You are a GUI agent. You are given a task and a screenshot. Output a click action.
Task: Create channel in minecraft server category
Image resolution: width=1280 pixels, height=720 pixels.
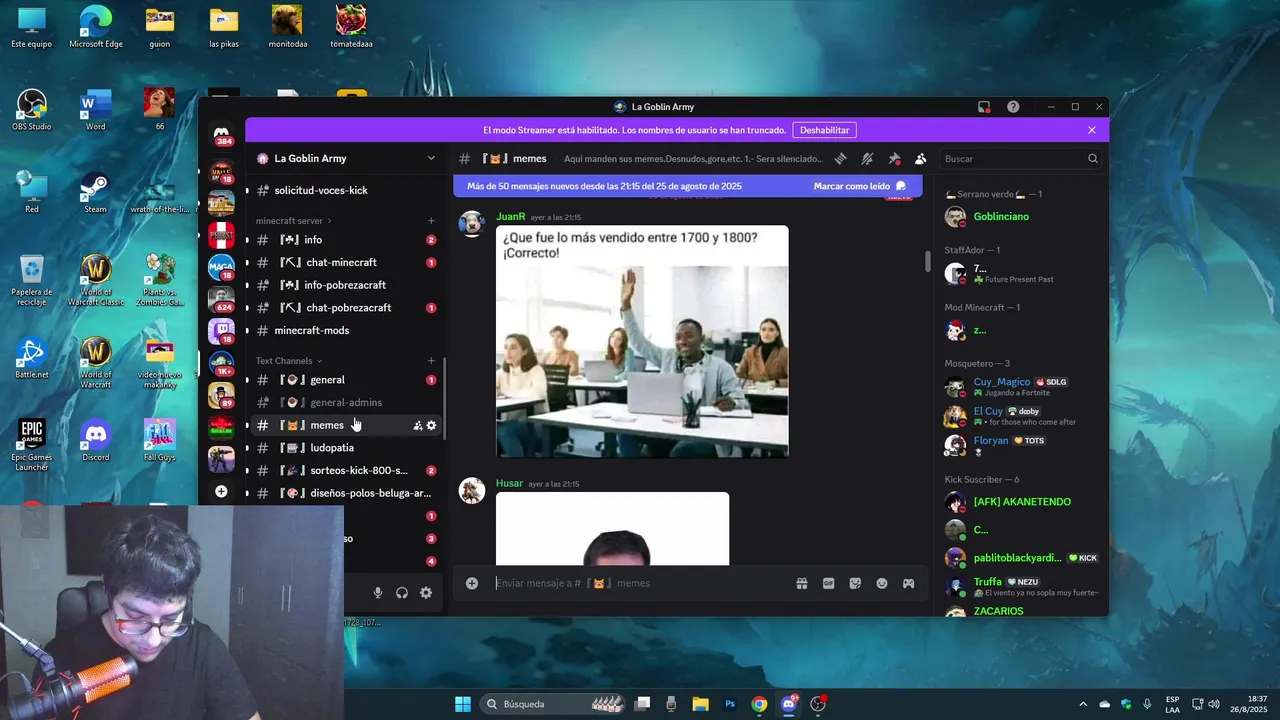coord(431,221)
